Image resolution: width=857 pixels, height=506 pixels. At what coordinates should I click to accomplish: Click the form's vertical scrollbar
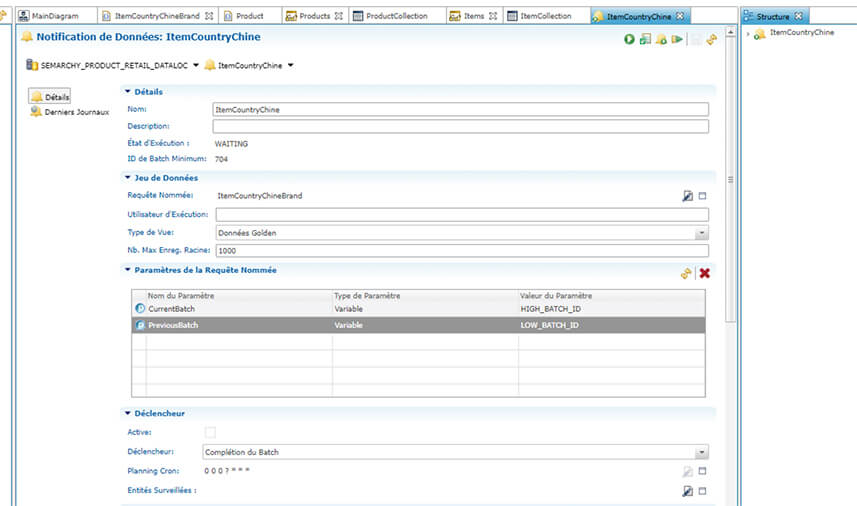click(x=730, y=180)
